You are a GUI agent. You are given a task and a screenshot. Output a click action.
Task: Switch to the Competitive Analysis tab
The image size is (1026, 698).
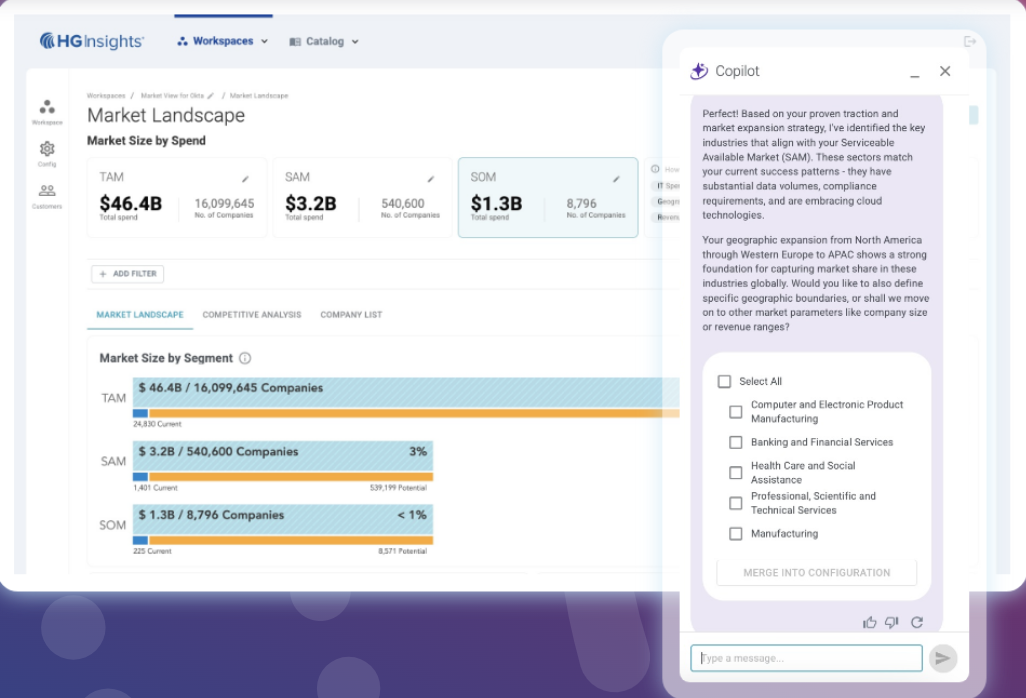[x=252, y=315]
